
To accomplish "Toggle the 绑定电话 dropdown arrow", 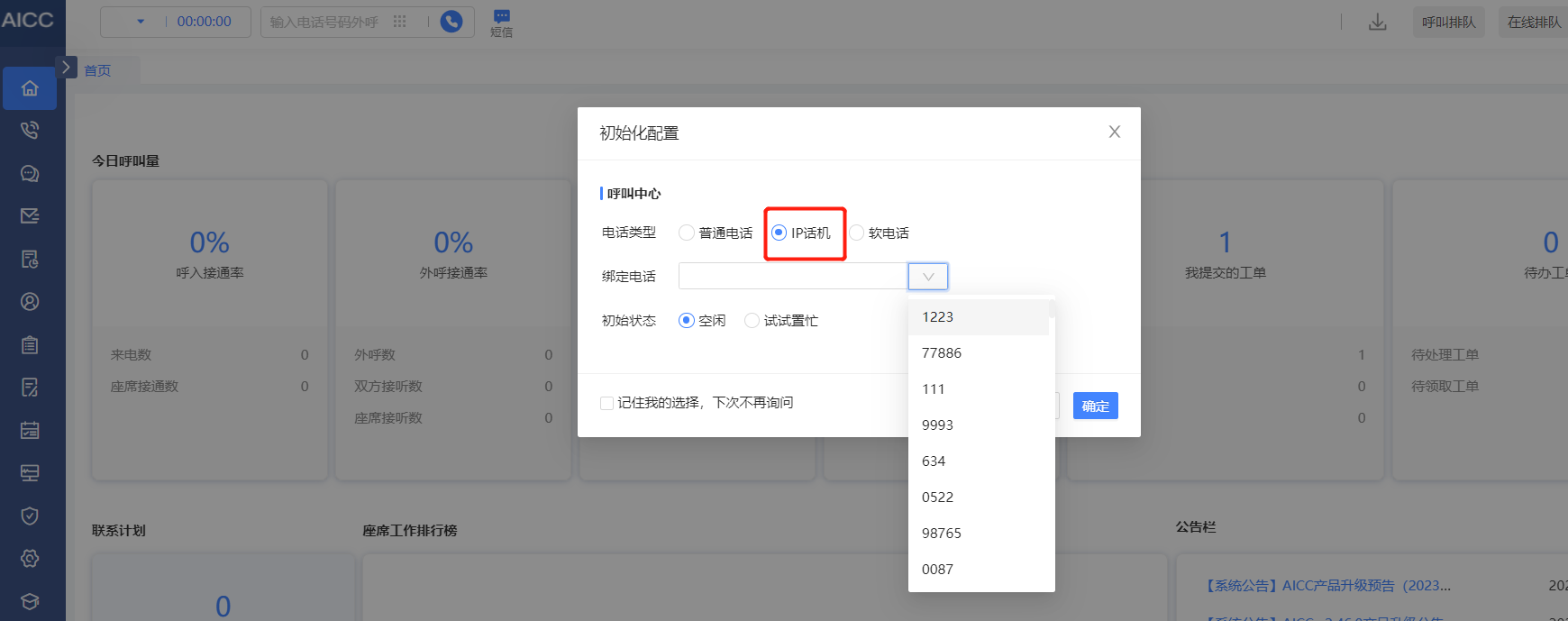I will click(928, 277).
